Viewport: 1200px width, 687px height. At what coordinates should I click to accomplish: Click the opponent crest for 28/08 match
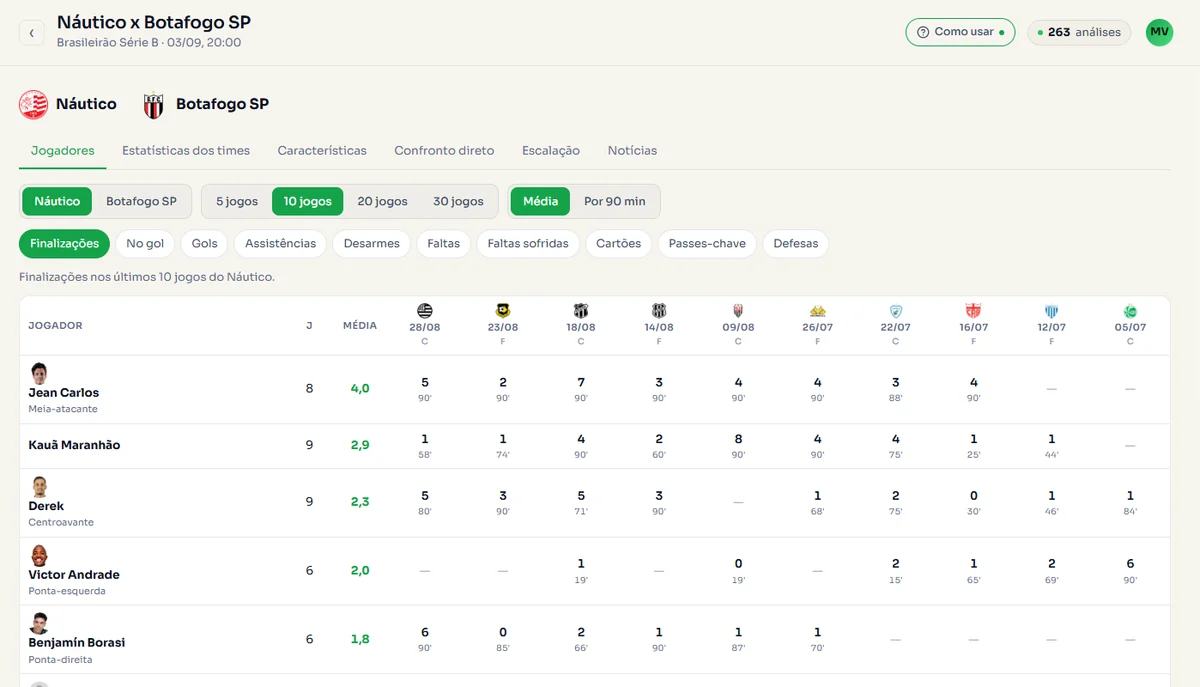pos(425,311)
